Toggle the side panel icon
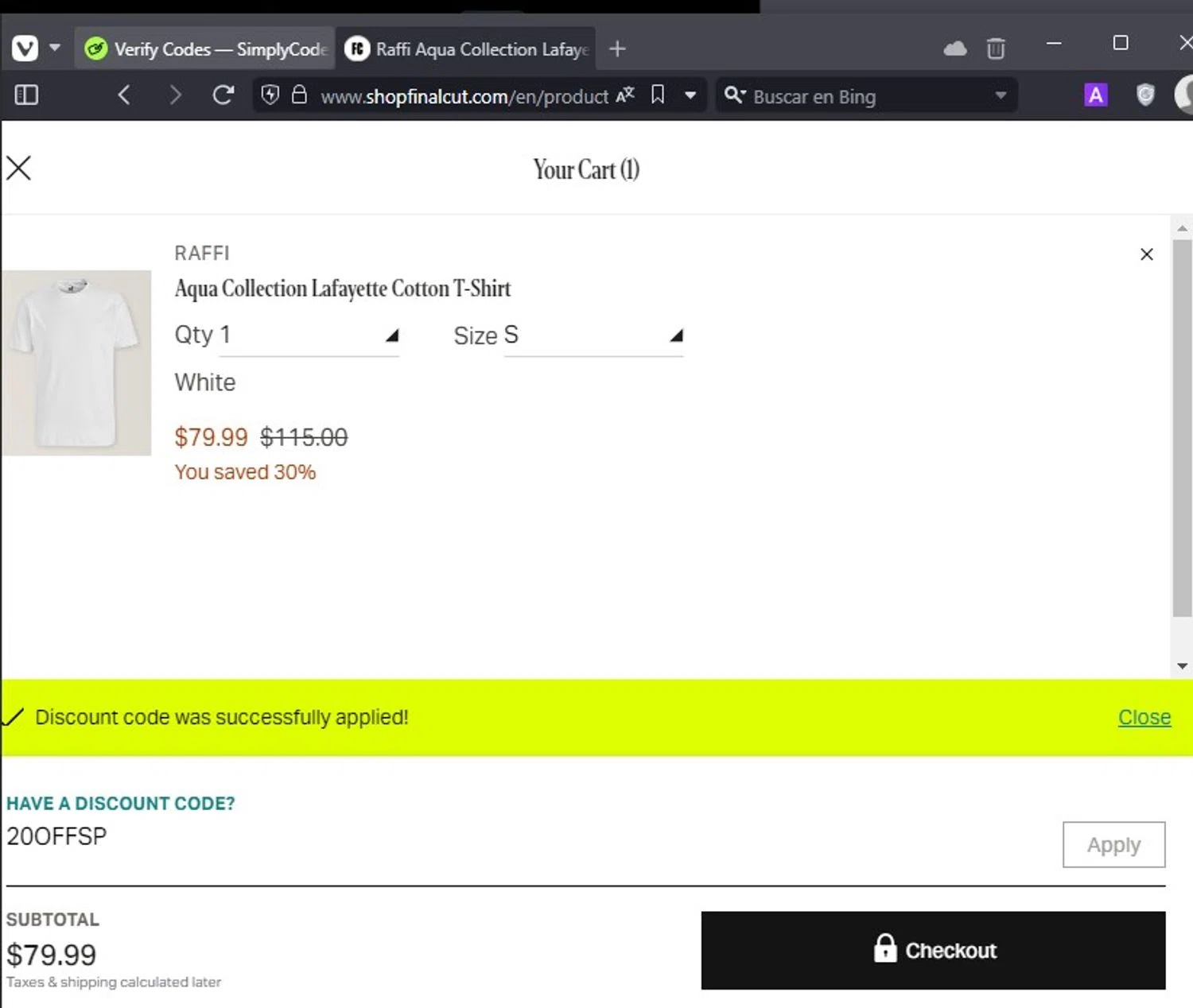The width and height of the screenshot is (1193, 1008). coord(26,95)
